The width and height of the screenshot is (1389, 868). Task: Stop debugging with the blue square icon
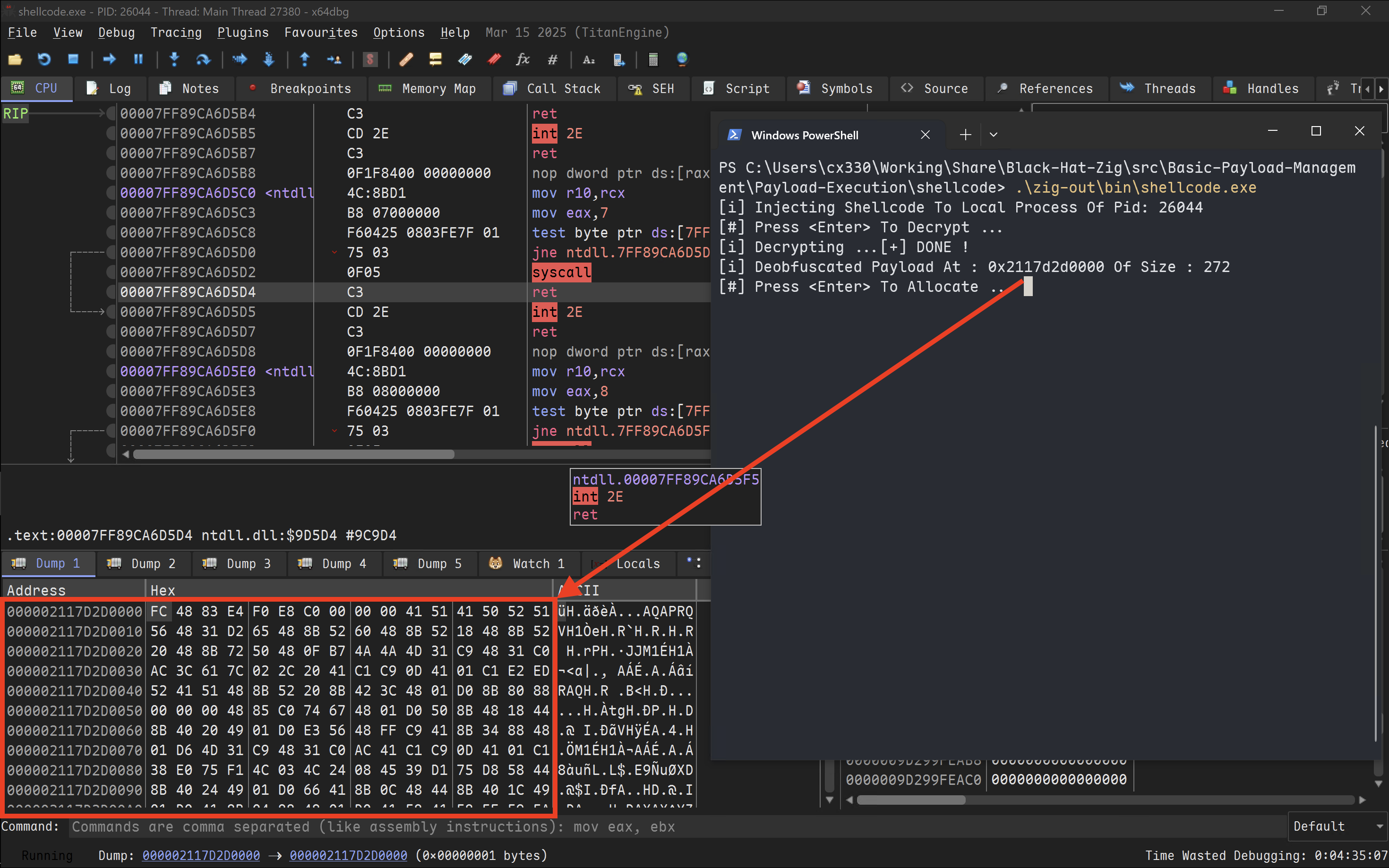(x=73, y=59)
